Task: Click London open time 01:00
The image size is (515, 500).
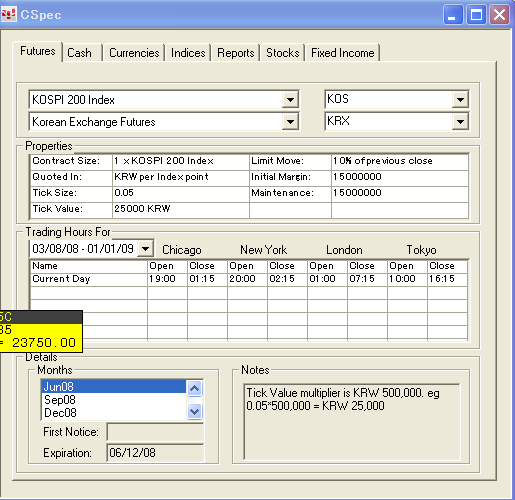Action: [327, 279]
